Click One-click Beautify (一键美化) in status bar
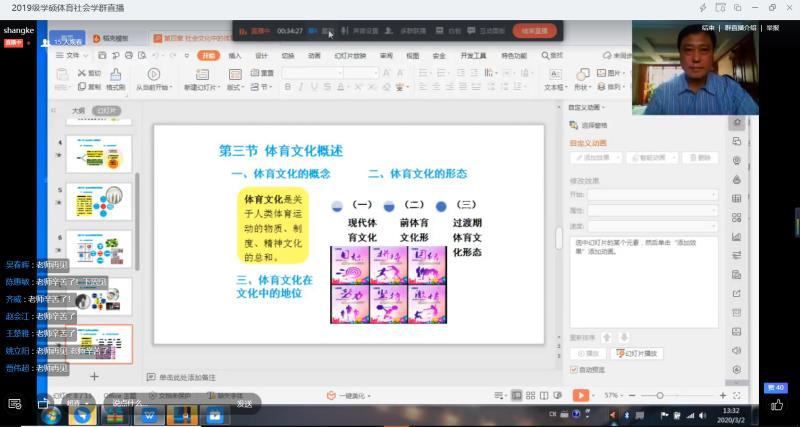800x427 pixels. tap(348, 395)
